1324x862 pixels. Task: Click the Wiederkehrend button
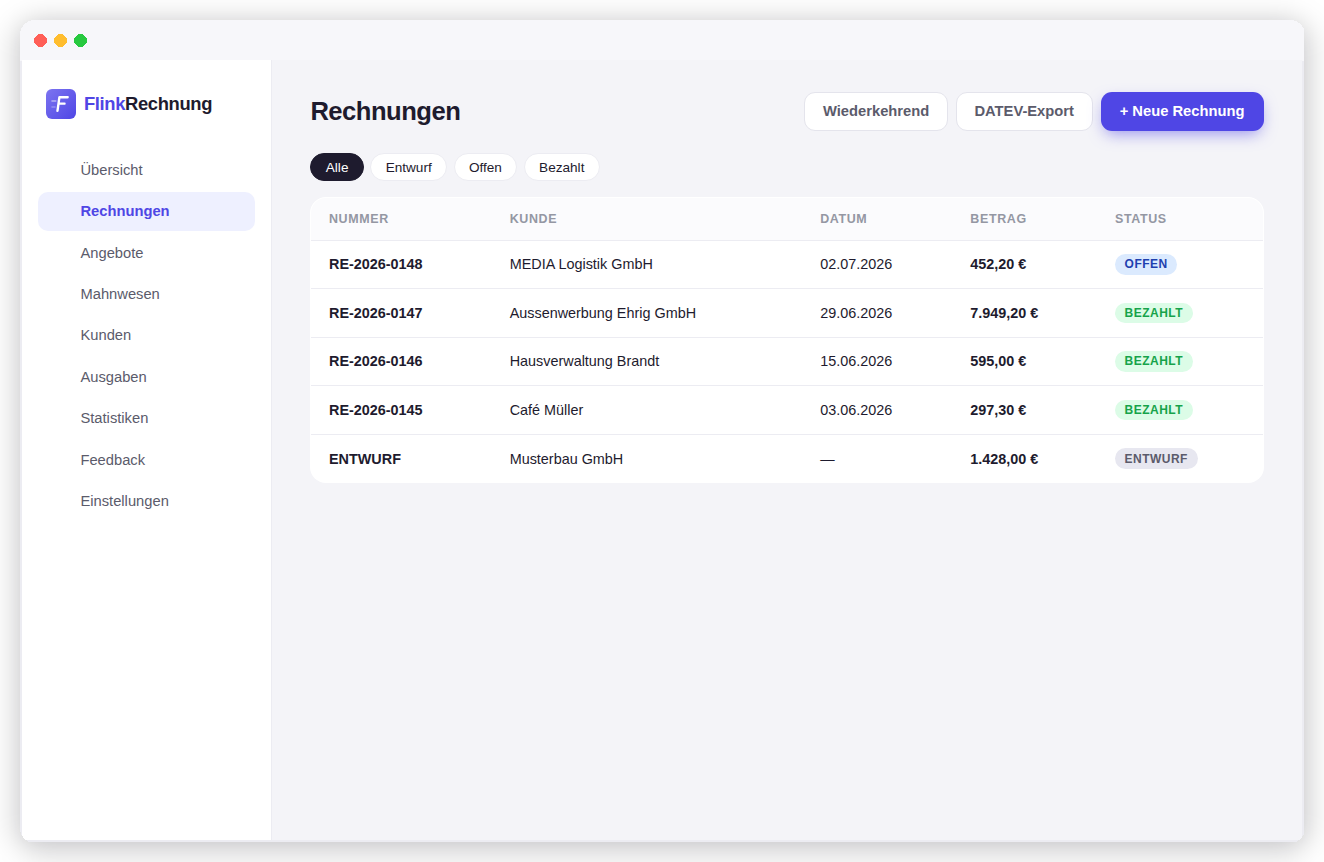tap(876, 111)
